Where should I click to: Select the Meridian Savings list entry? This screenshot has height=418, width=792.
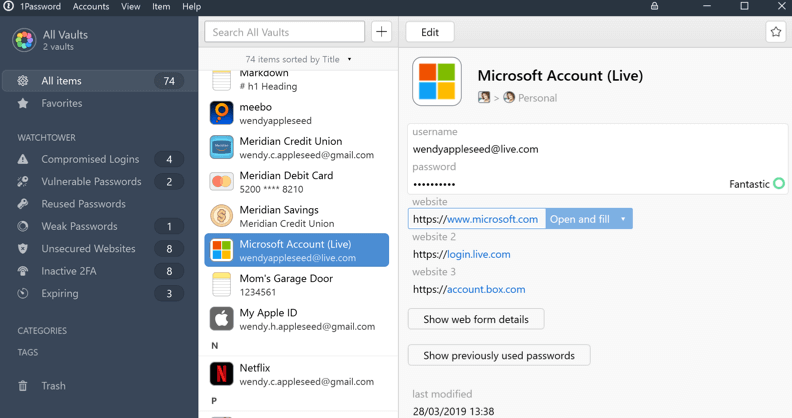(x=296, y=216)
